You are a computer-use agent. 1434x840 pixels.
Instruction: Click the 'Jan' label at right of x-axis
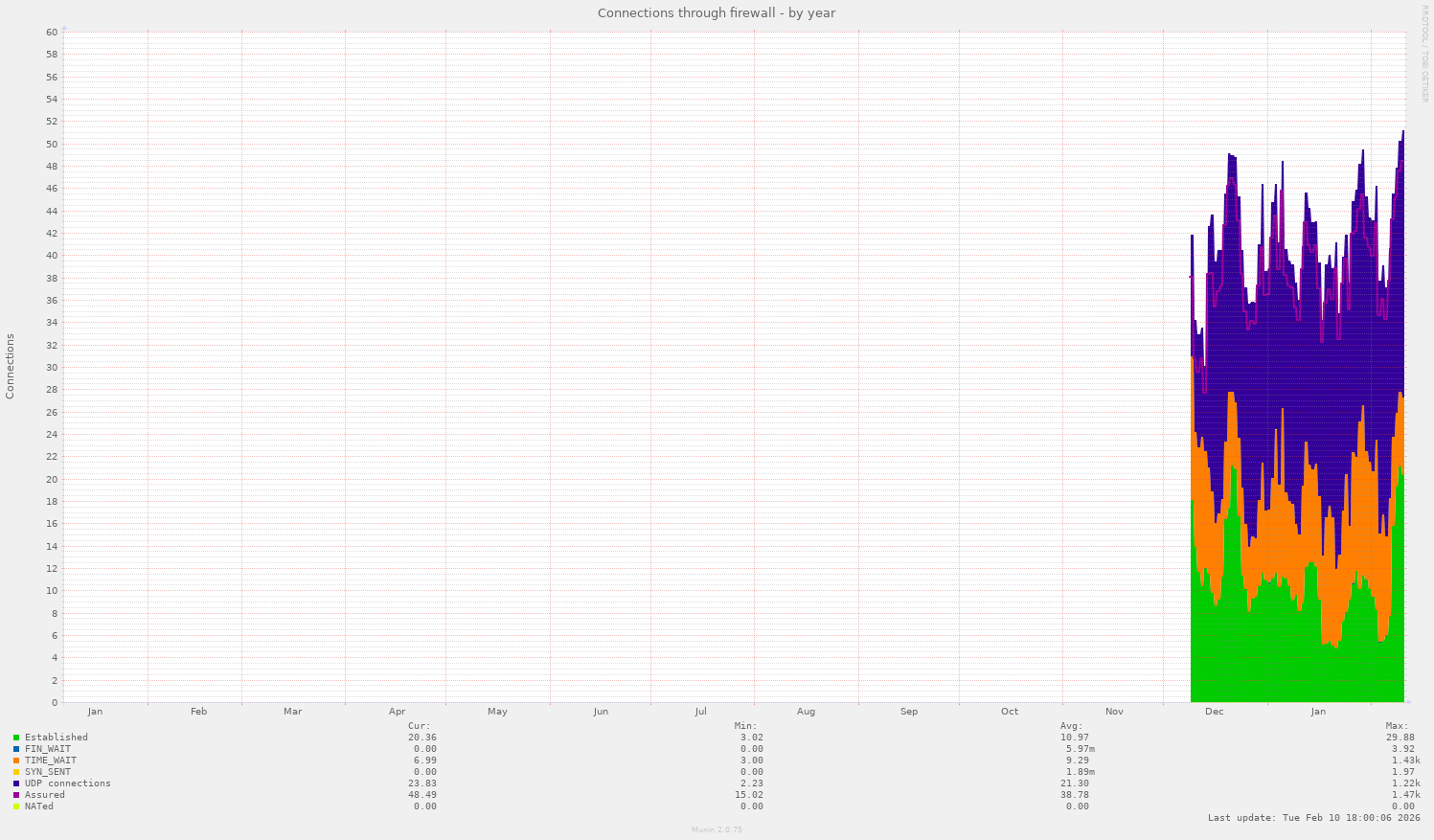point(1318,712)
